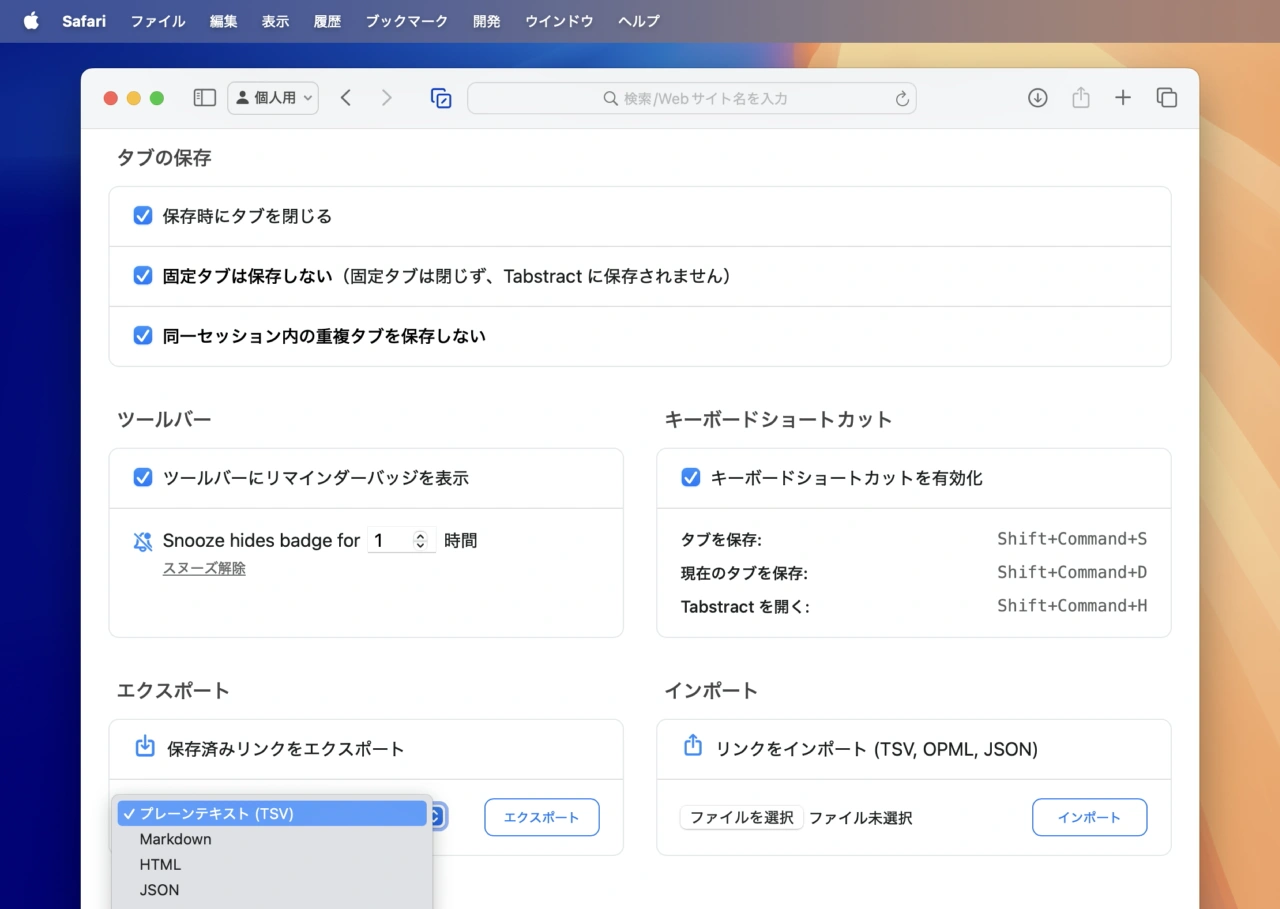Image resolution: width=1280 pixels, height=909 pixels.
Task: Disable キーボードショートカットを有効化 checkbox
Action: pos(691,478)
